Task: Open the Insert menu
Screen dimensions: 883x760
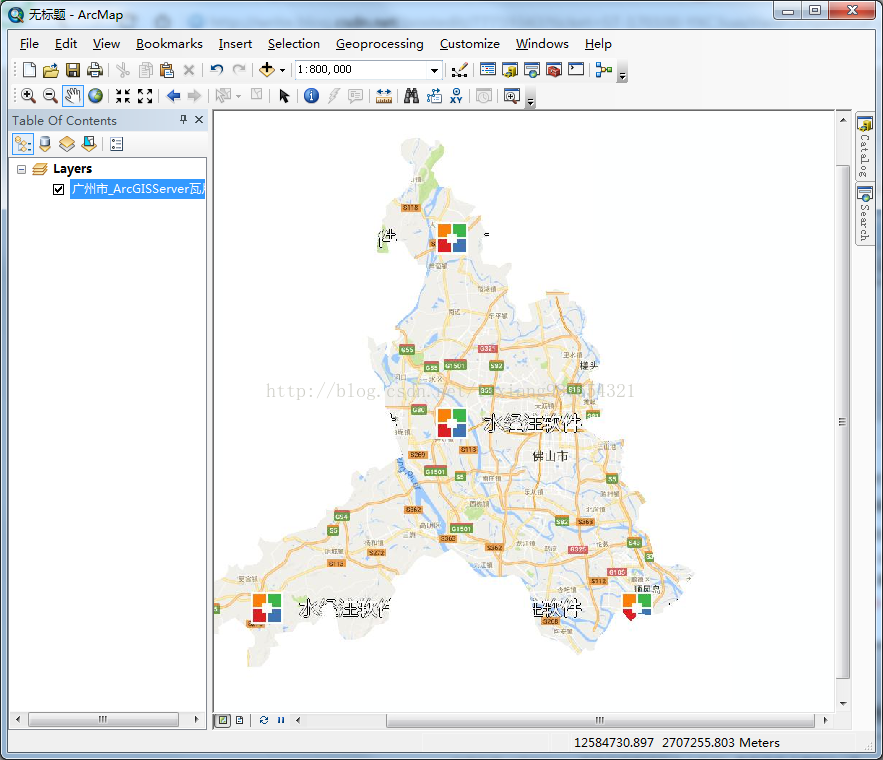Action: click(x=235, y=44)
